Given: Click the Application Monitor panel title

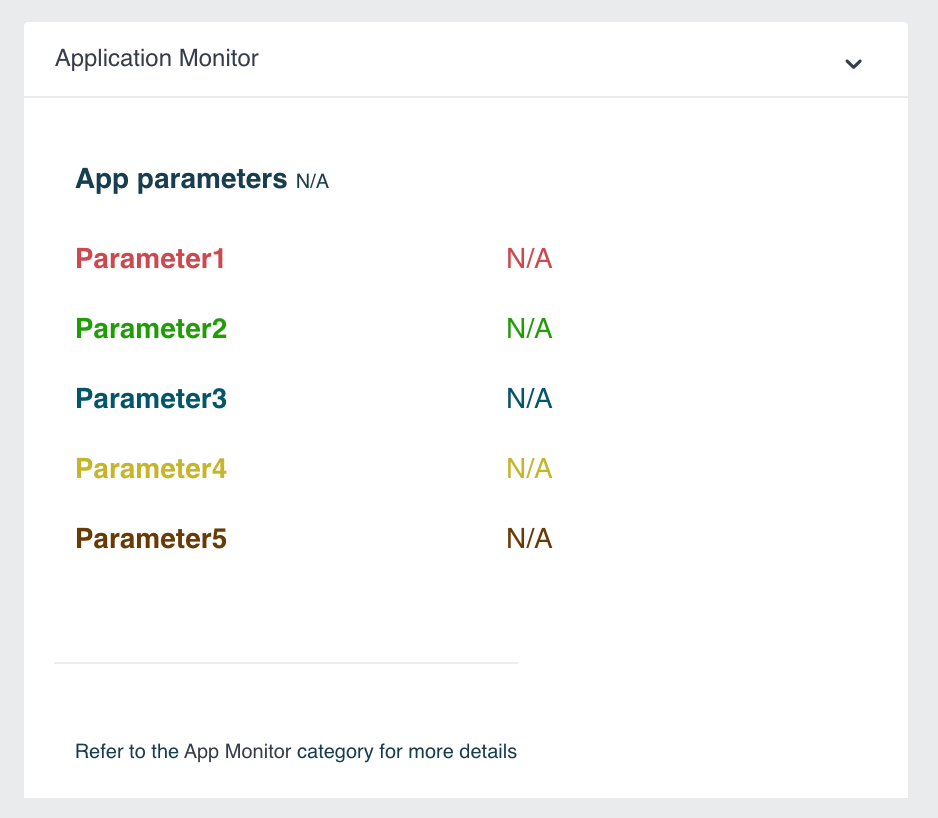Looking at the screenshot, I should click(157, 59).
